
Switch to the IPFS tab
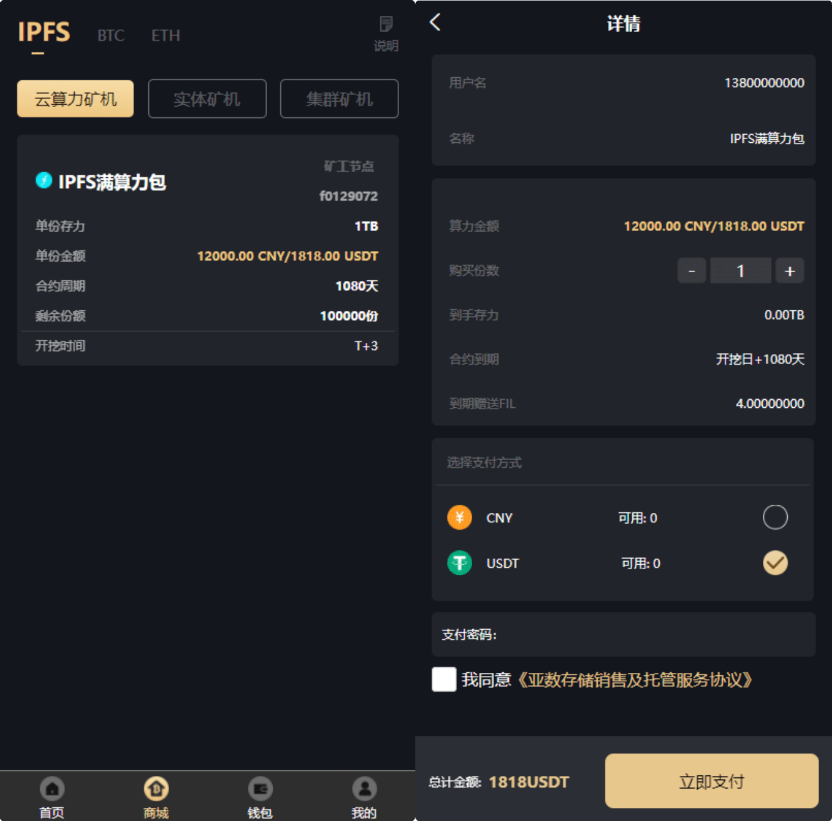(x=44, y=32)
